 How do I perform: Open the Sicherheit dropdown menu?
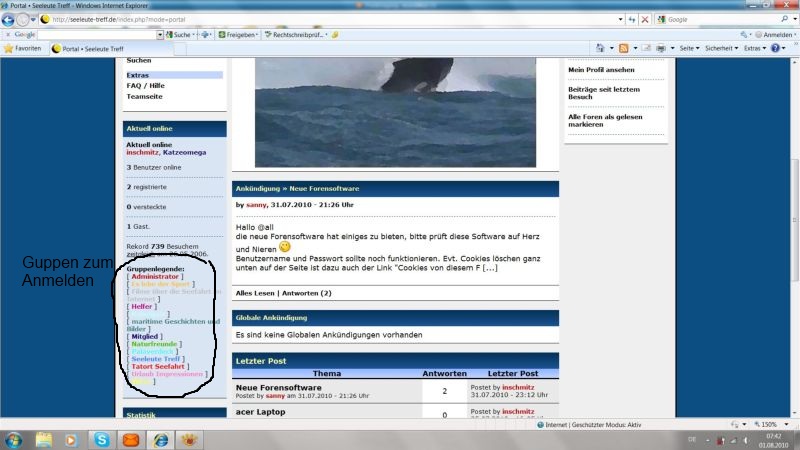721,48
